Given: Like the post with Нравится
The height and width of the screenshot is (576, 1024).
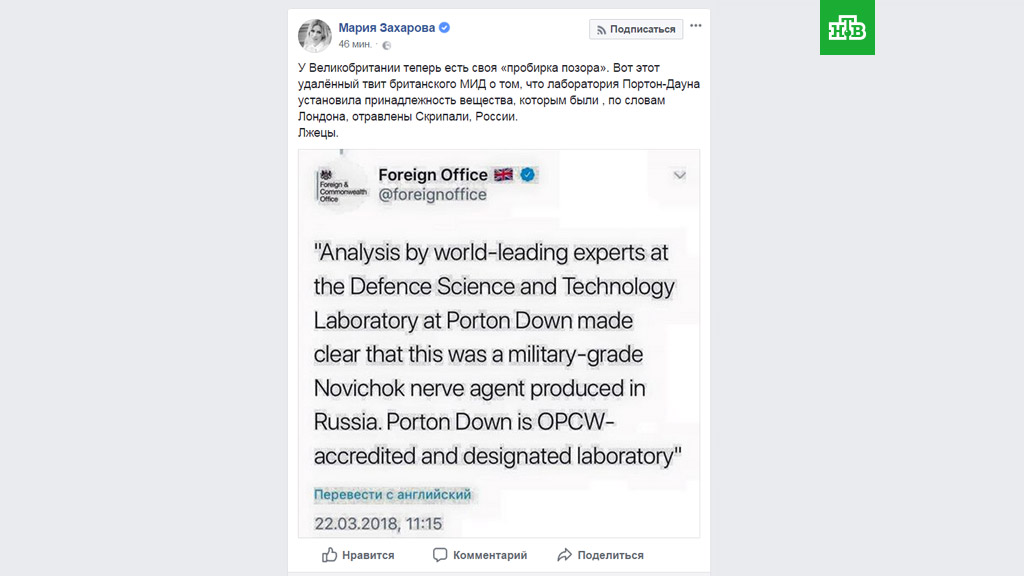Looking at the screenshot, I should pyautogui.click(x=358, y=555).
